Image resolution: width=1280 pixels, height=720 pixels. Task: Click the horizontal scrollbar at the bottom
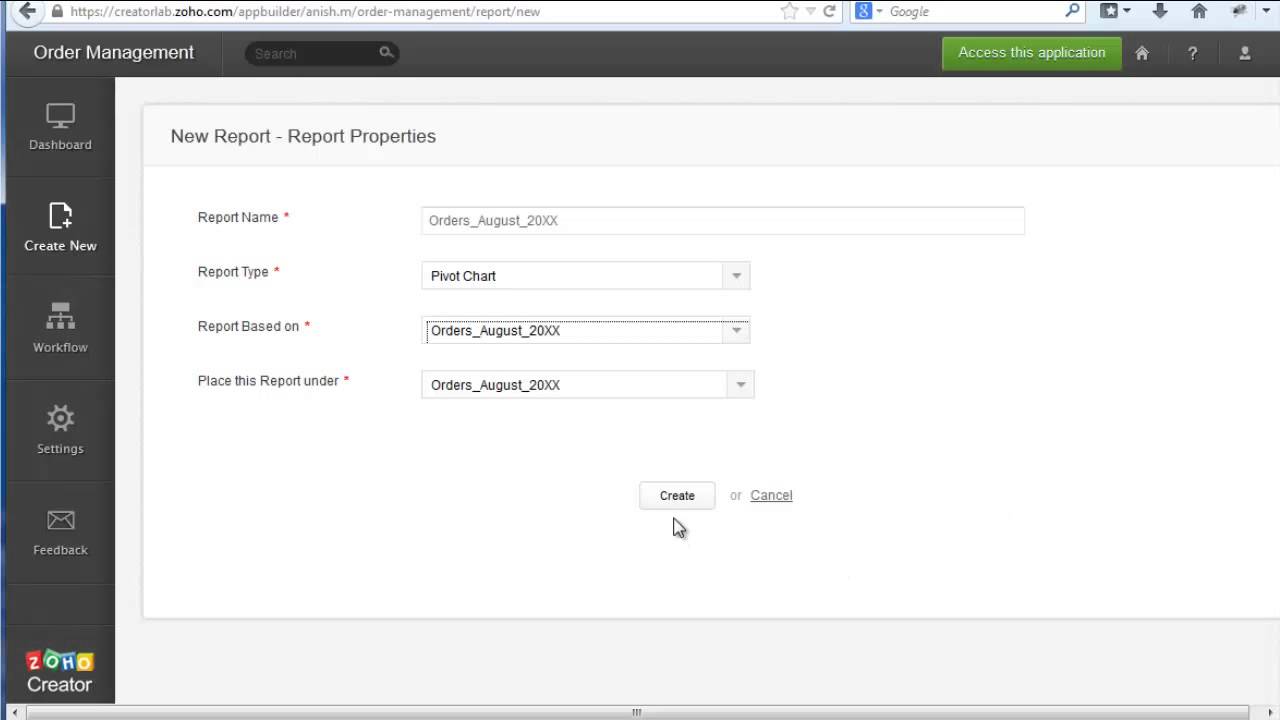pyautogui.click(x=636, y=712)
